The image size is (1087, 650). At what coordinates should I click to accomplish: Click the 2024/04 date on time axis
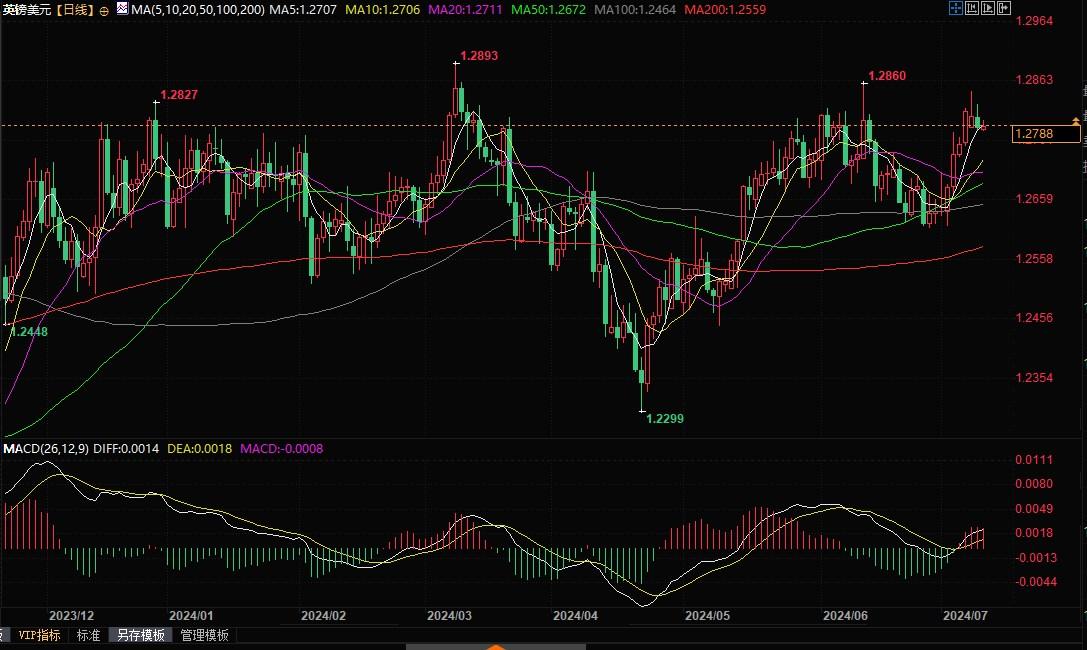click(575, 615)
